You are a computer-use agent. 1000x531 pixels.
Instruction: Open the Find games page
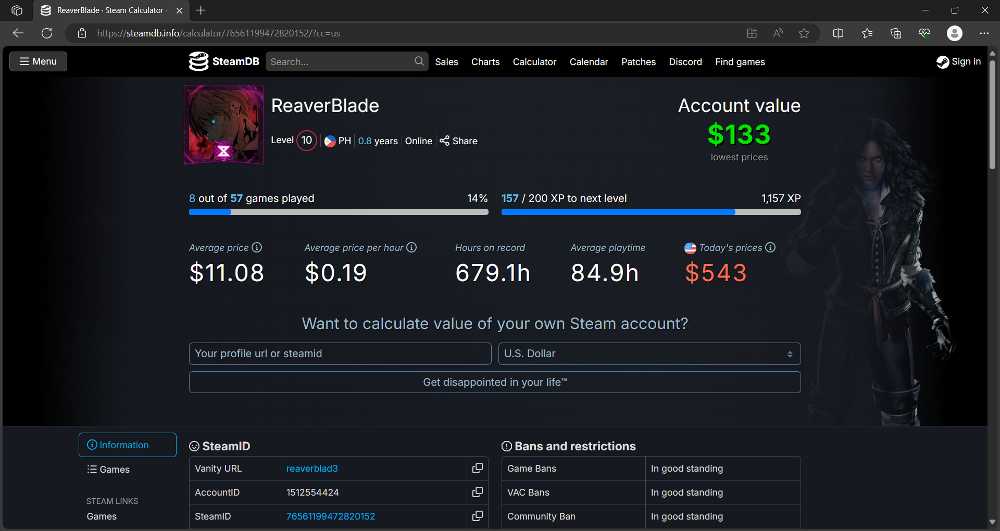740,62
